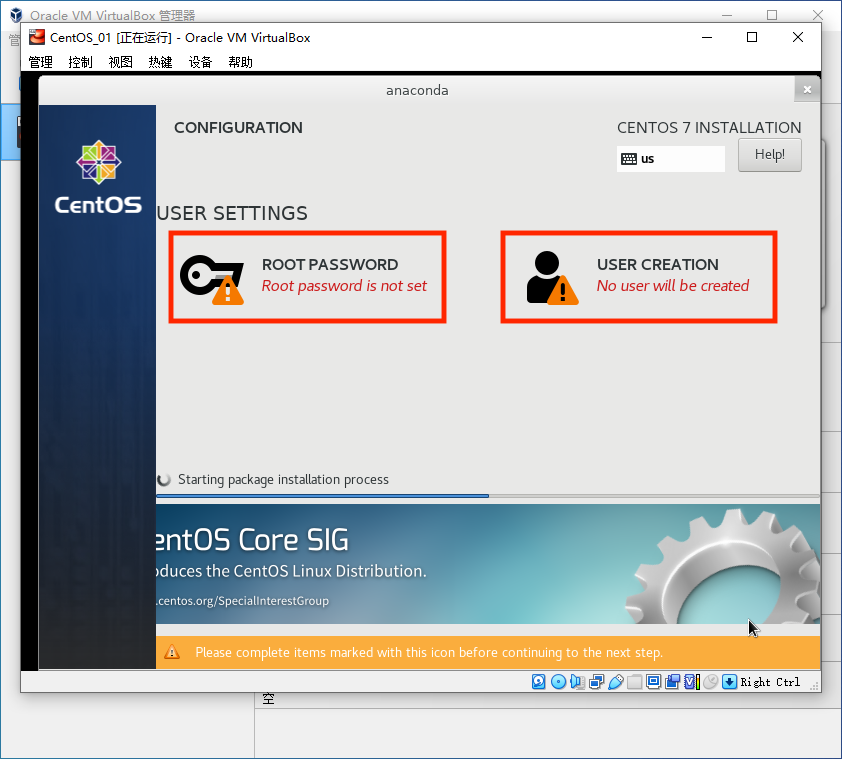842x759 pixels.
Task: Open the 视图 menu
Action: click(120, 62)
